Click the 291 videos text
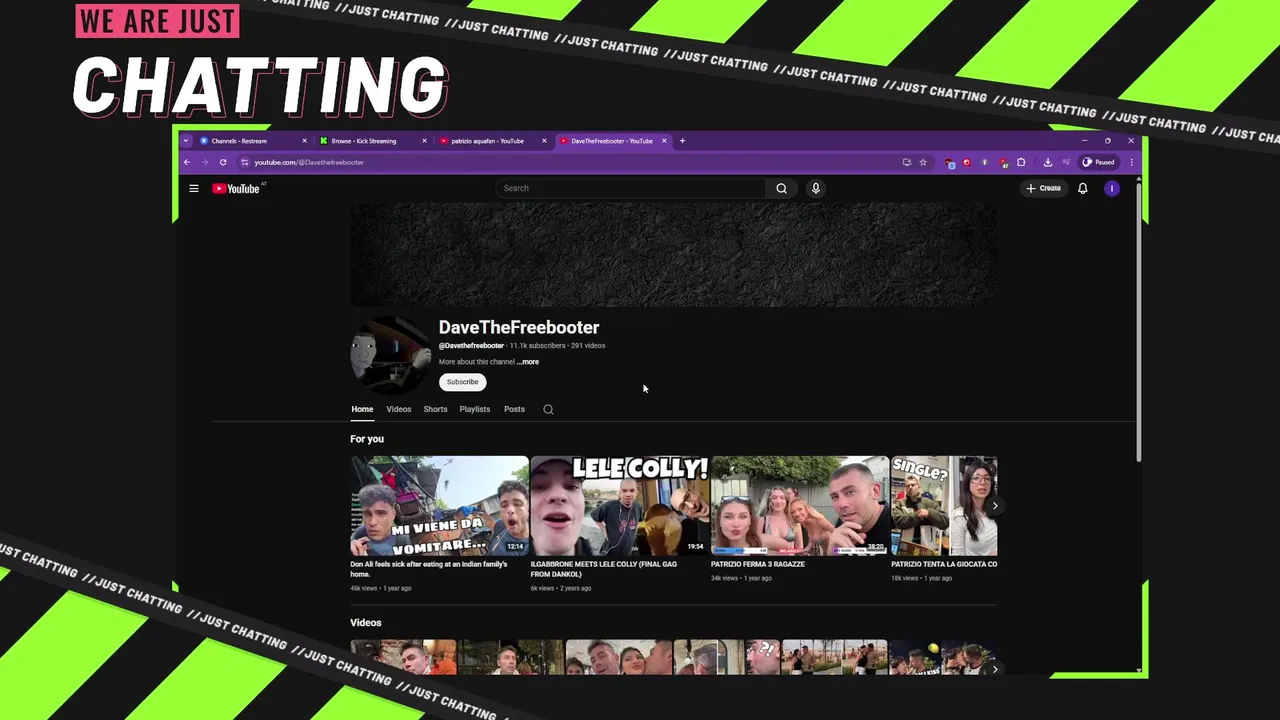The width and height of the screenshot is (1280, 720). (588, 346)
